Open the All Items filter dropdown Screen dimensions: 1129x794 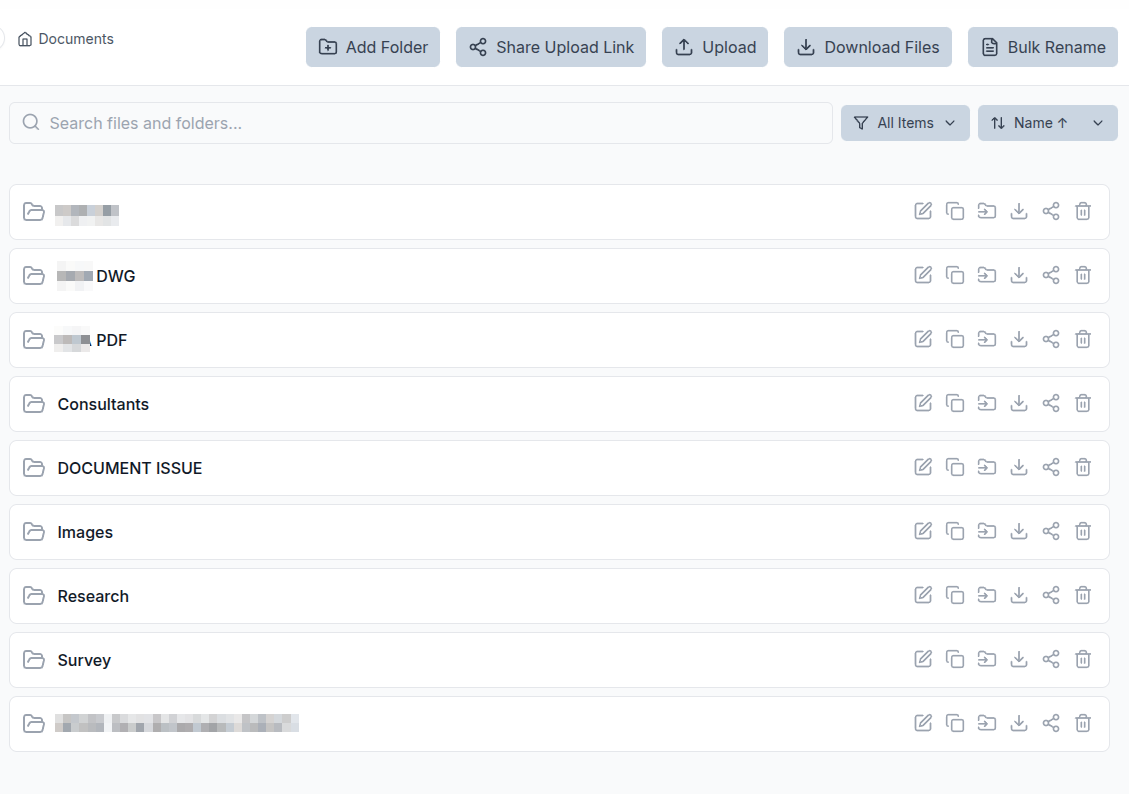(905, 123)
